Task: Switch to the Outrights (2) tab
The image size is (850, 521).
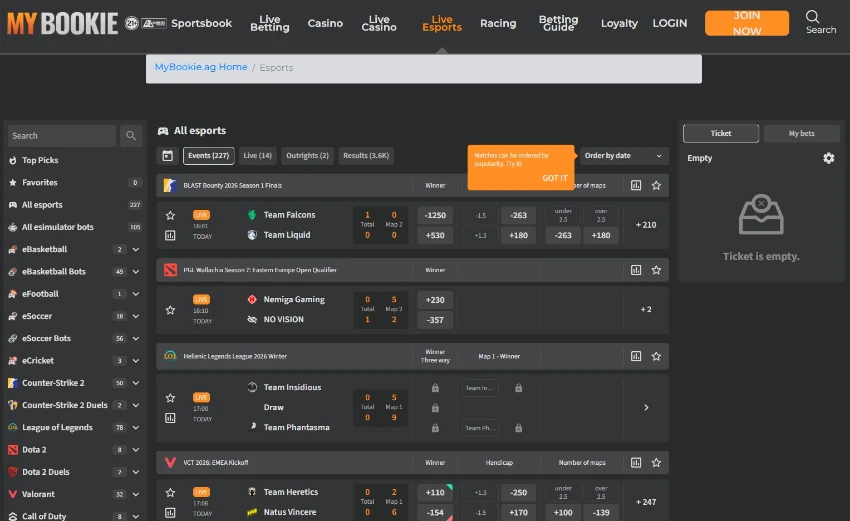Action: [307, 156]
